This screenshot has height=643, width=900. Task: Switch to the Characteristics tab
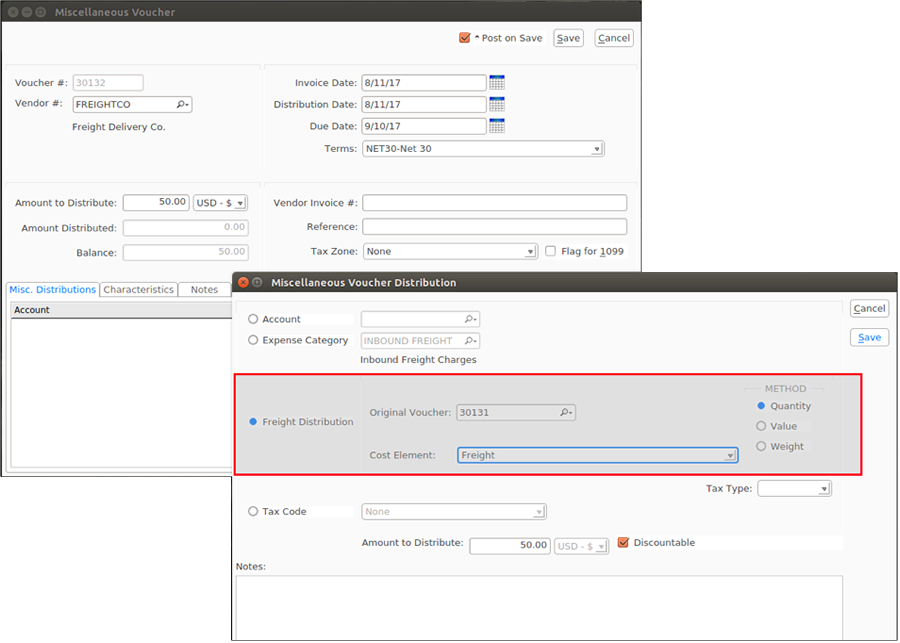(x=138, y=289)
